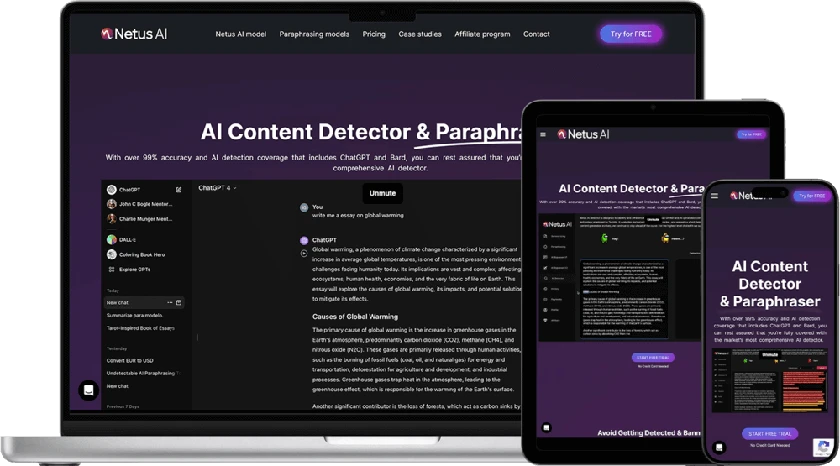840x466 pixels.
Task: Open DALL-E in the chat sidebar
Action: 121,239
